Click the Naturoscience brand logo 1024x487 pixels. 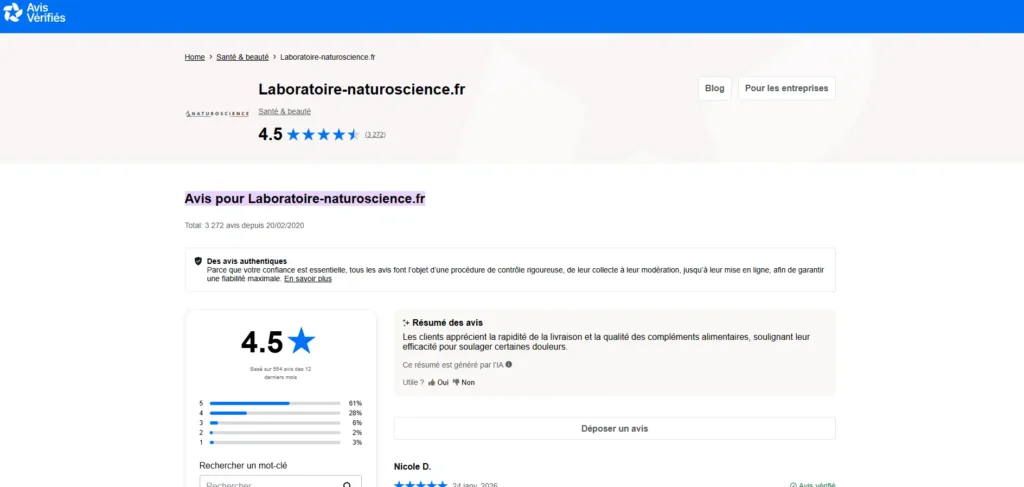click(x=217, y=114)
